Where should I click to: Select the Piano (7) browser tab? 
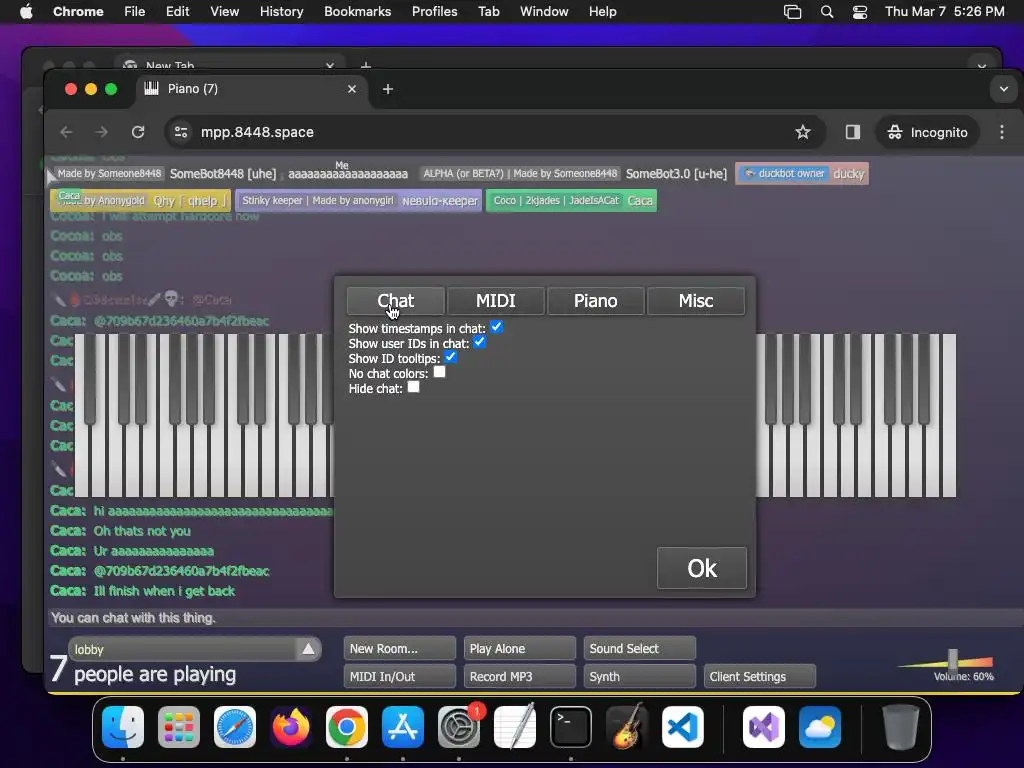click(x=251, y=89)
